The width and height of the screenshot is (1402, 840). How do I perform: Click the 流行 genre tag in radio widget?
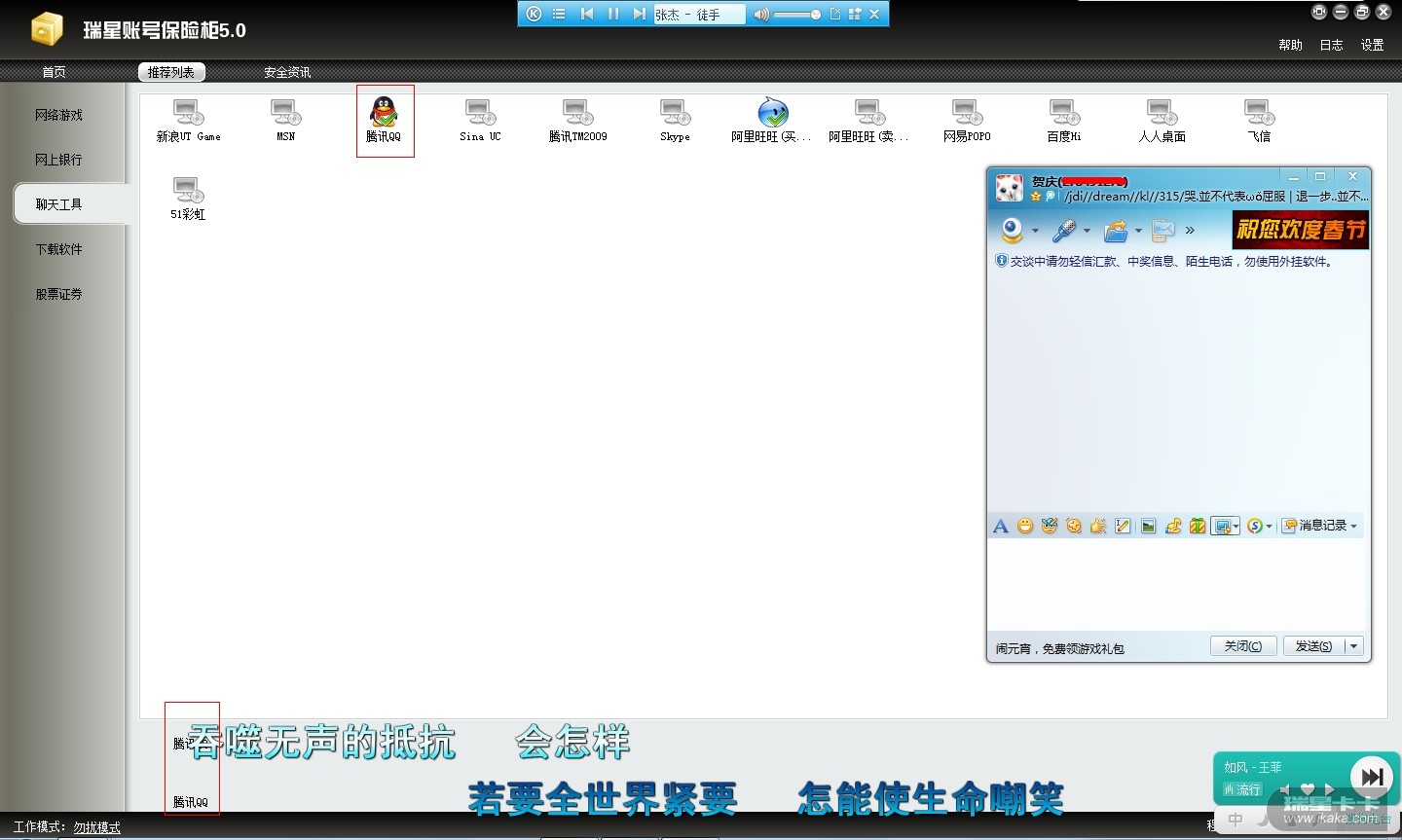(x=1242, y=789)
